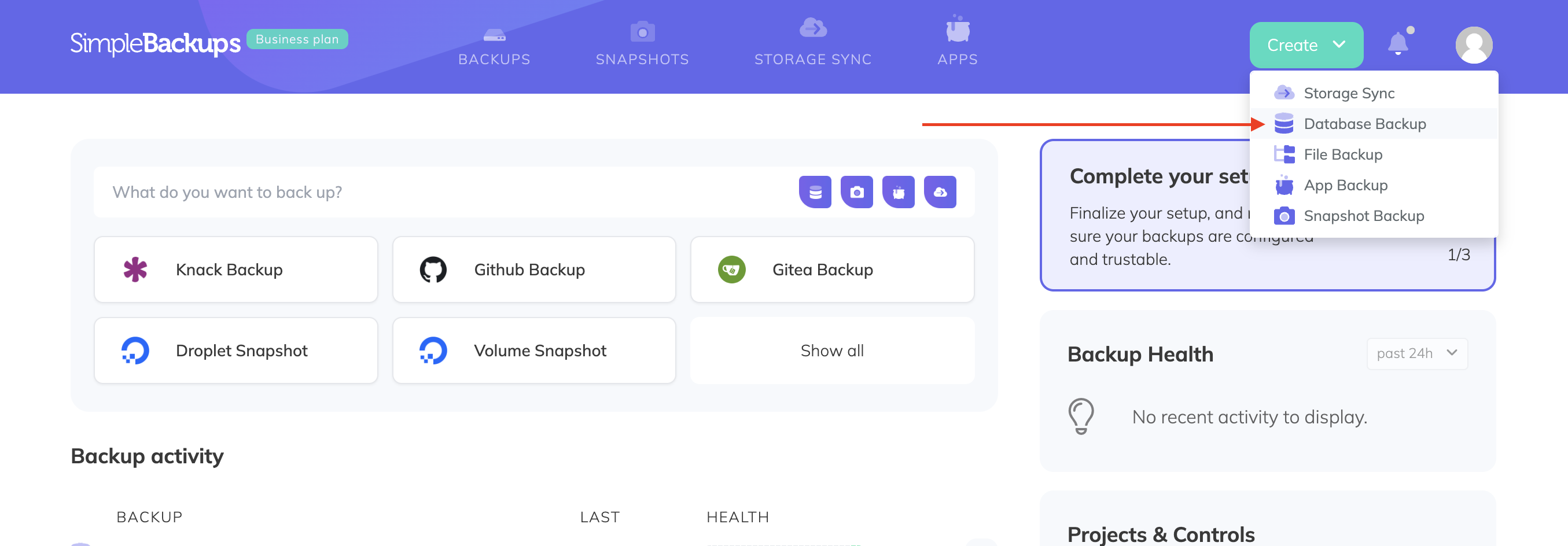Viewport: 1568px width, 546px height.
Task: Select Database Backup from Create menu
Action: pyautogui.click(x=1364, y=124)
